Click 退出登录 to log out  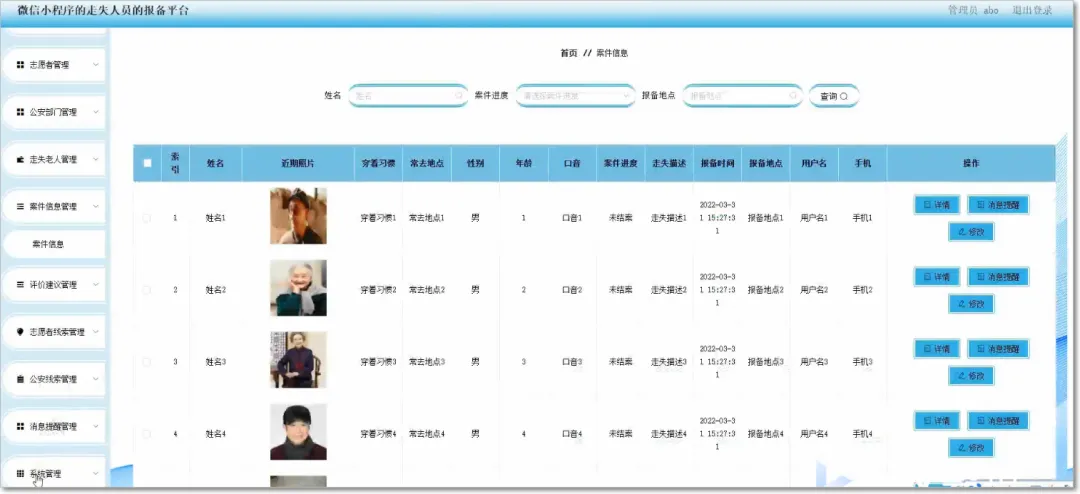(1032, 10)
